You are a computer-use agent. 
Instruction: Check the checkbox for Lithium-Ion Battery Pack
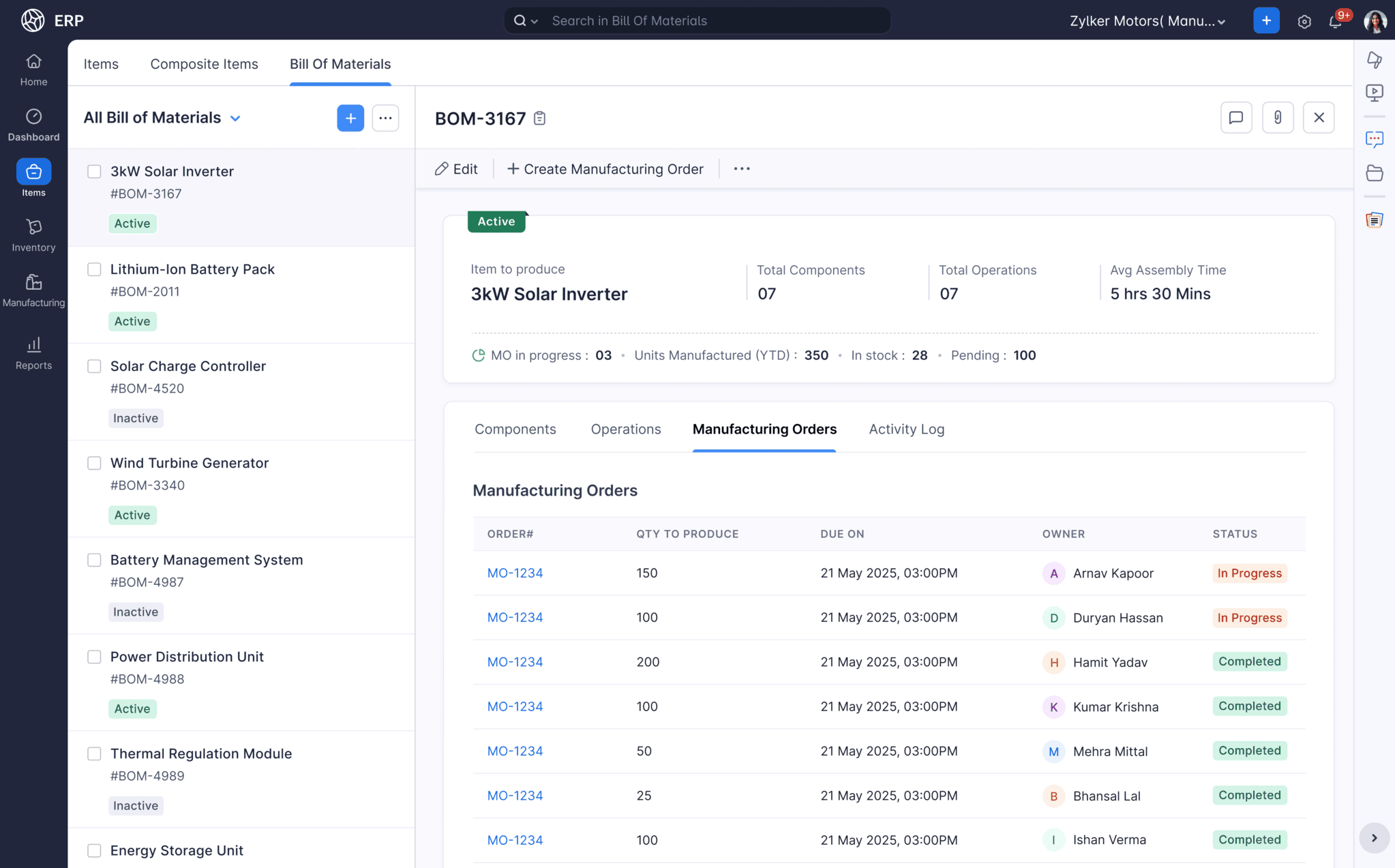pyautogui.click(x=94, y=269)
